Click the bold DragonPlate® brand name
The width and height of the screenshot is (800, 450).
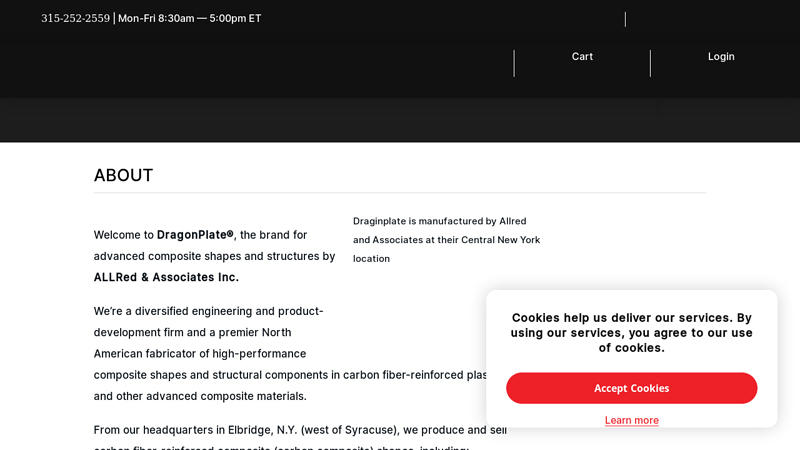pos(195,235)
